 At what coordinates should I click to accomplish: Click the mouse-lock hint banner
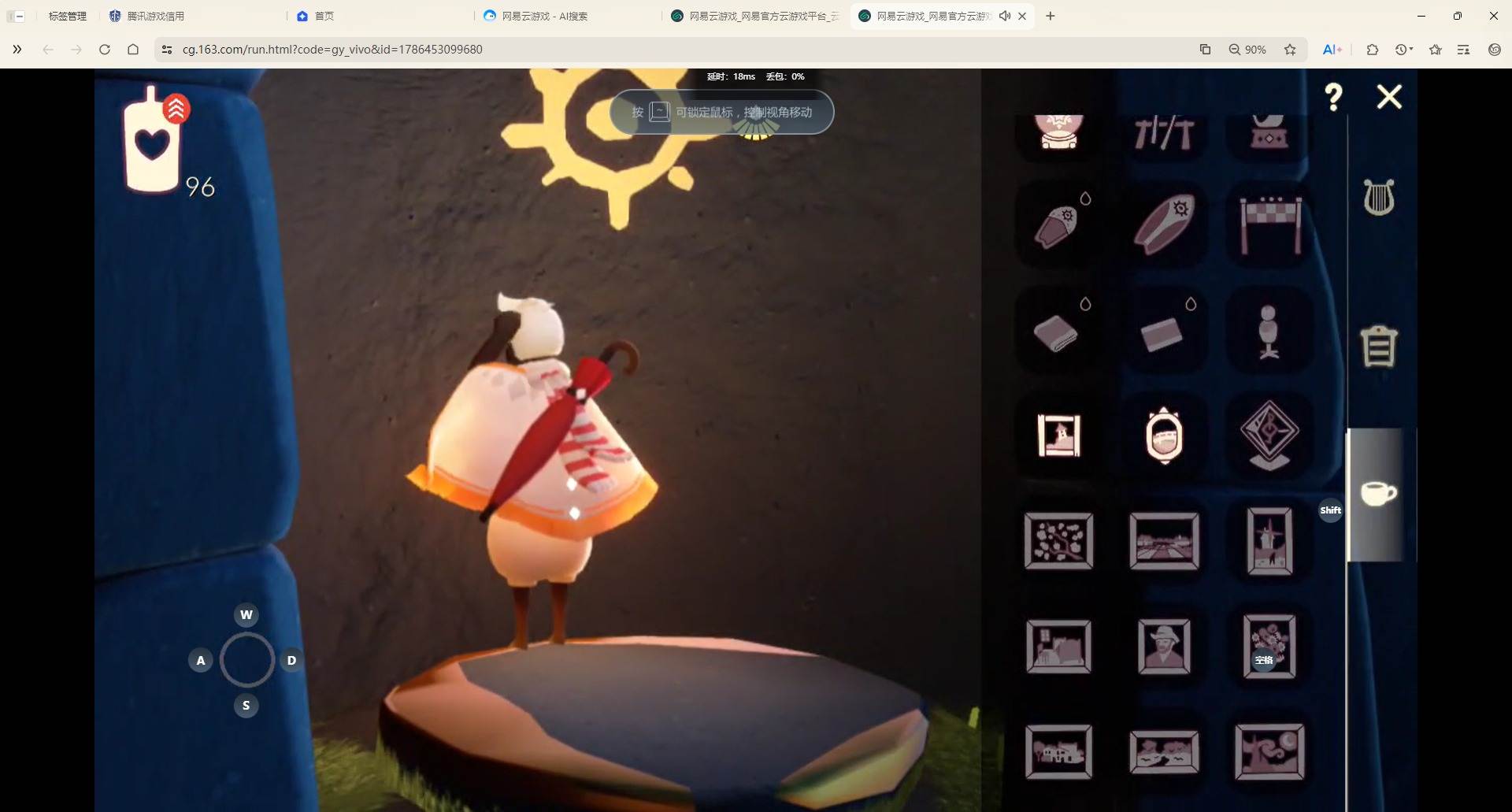coord(721,112)
